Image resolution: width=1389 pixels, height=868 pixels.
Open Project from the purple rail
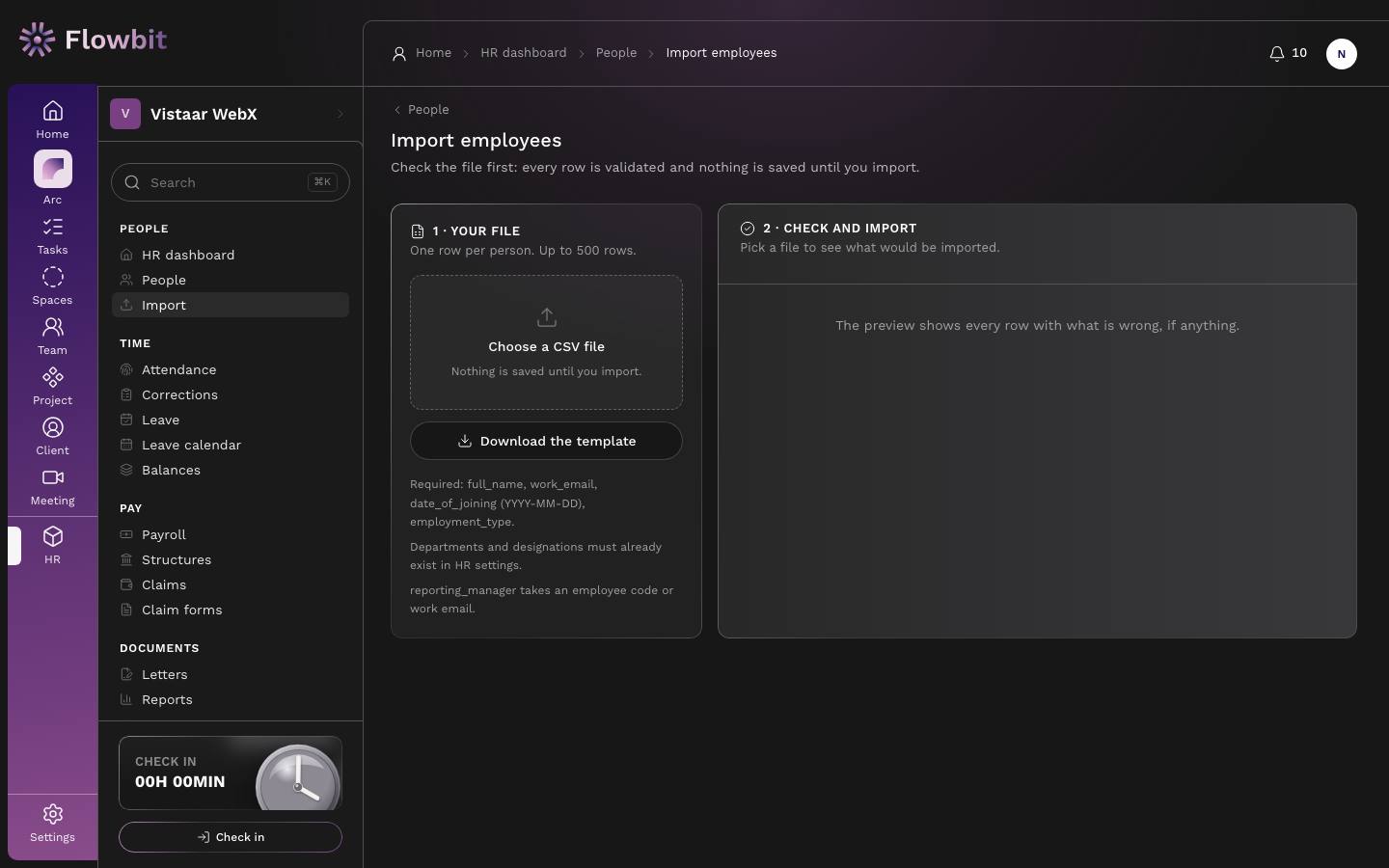point(52,387)
